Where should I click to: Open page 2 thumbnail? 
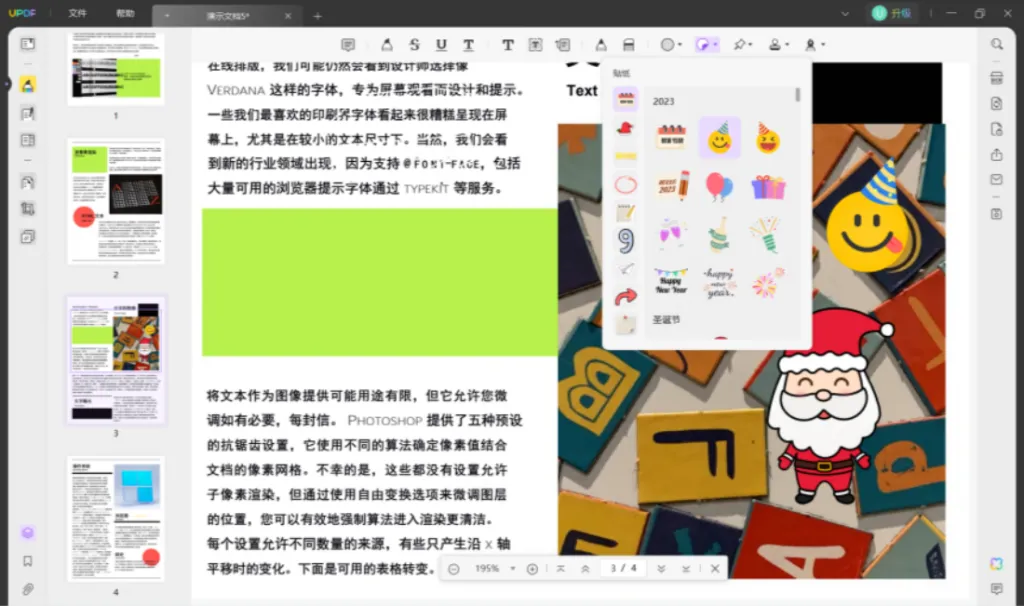point(116,201)
